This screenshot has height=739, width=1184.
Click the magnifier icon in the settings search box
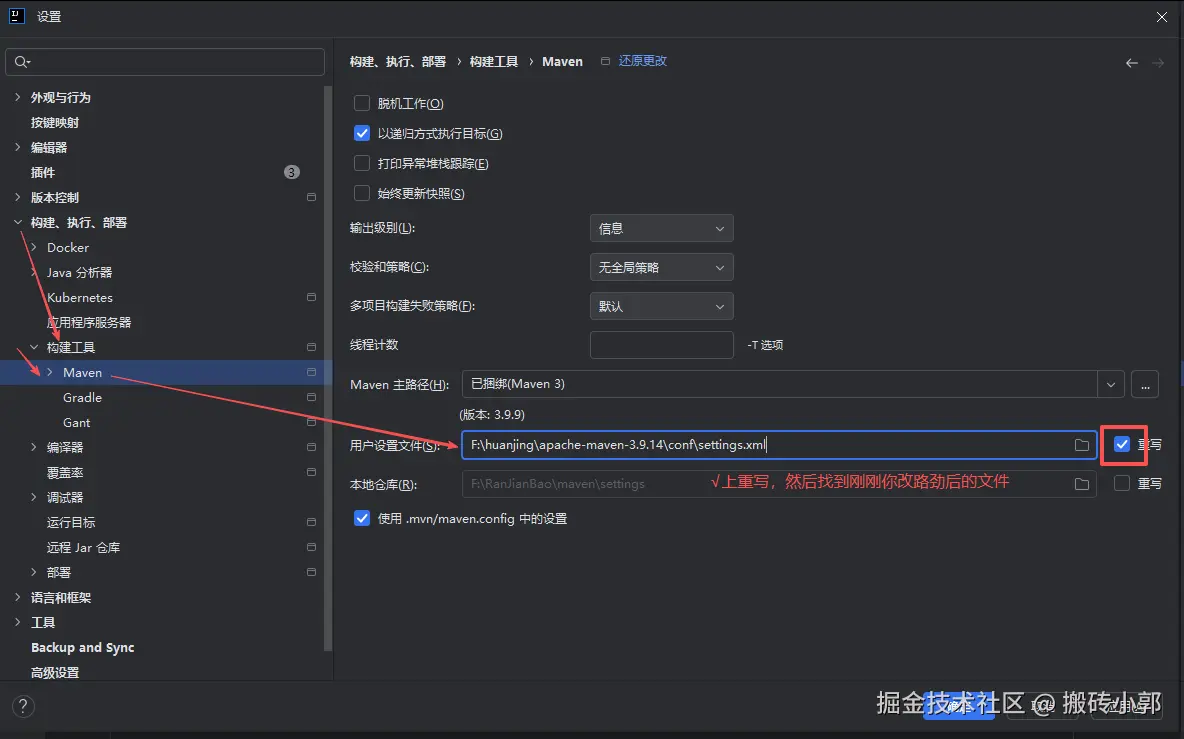[x=20, y=61]
